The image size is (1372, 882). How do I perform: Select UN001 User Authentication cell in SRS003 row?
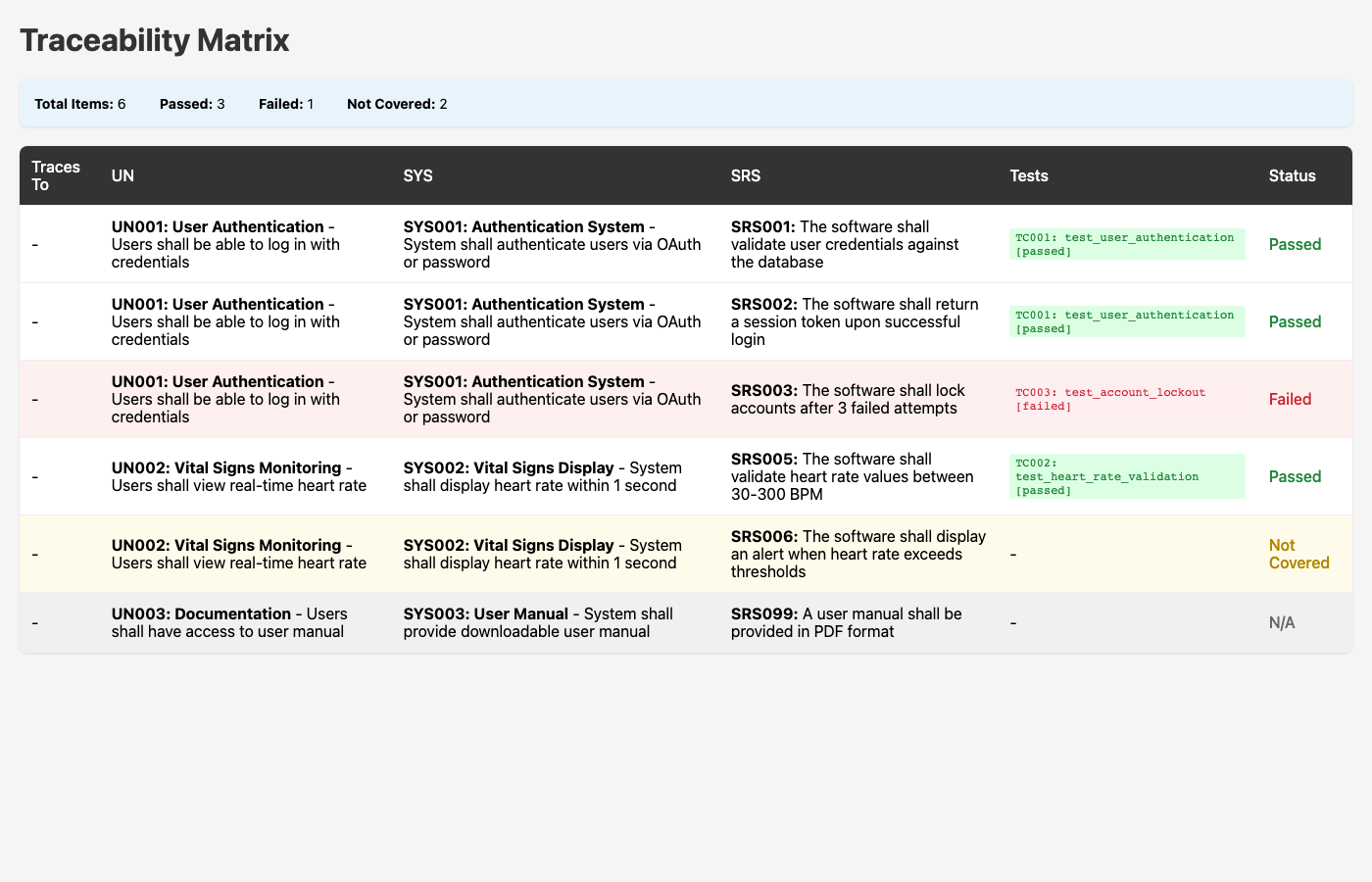246,399
